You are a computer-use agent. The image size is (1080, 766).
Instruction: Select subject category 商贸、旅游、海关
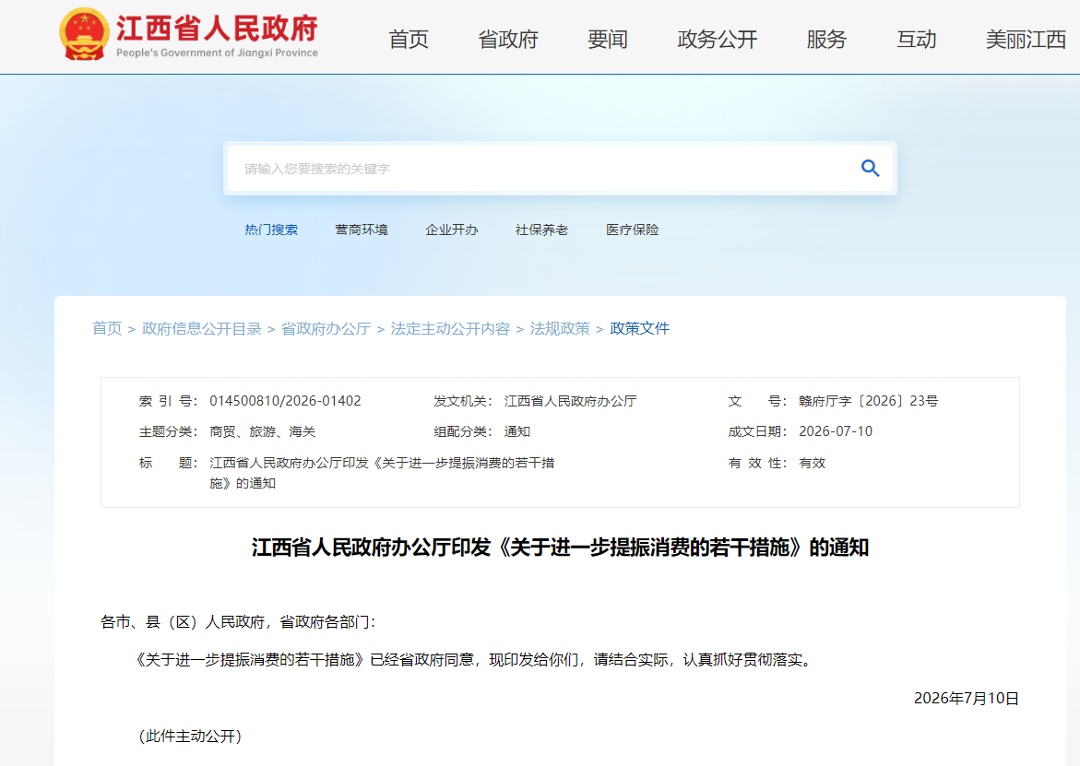tap(262, 432)
